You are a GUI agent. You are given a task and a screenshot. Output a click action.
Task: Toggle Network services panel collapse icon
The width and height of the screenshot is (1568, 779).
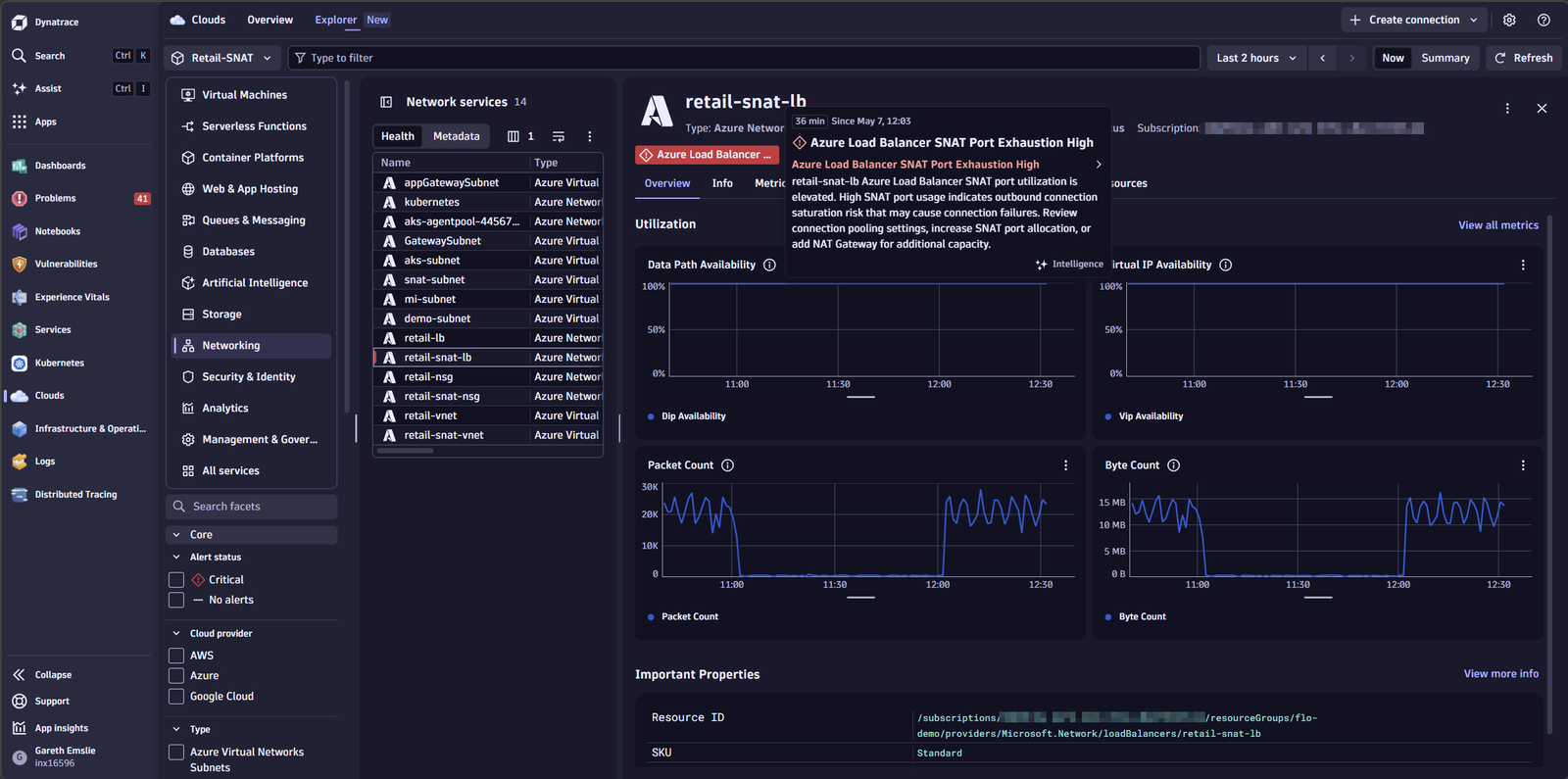pos(386,102)
